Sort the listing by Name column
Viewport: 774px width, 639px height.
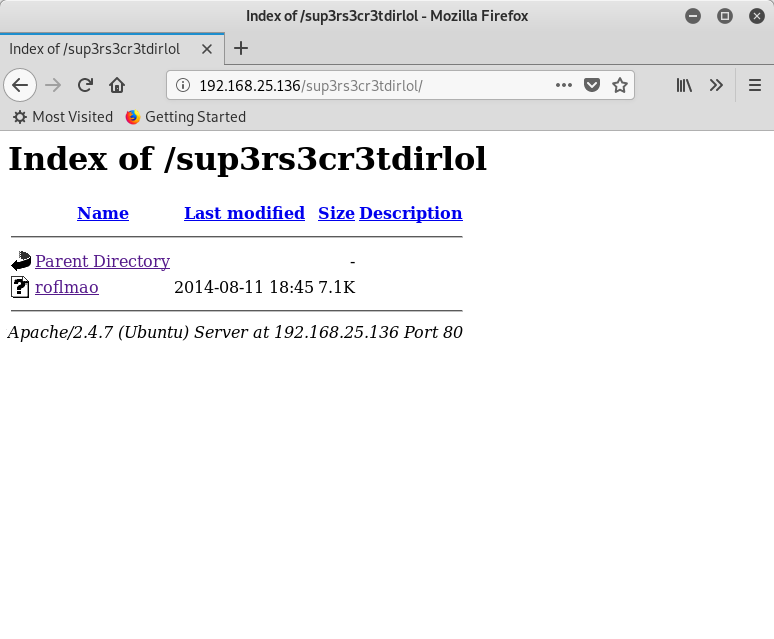(103, 213)
